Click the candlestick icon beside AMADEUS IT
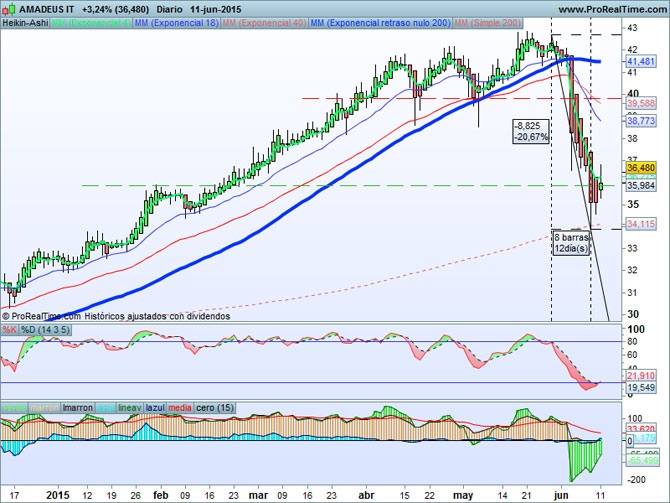This screenshot has height=503, width=670. click(9, 9)
